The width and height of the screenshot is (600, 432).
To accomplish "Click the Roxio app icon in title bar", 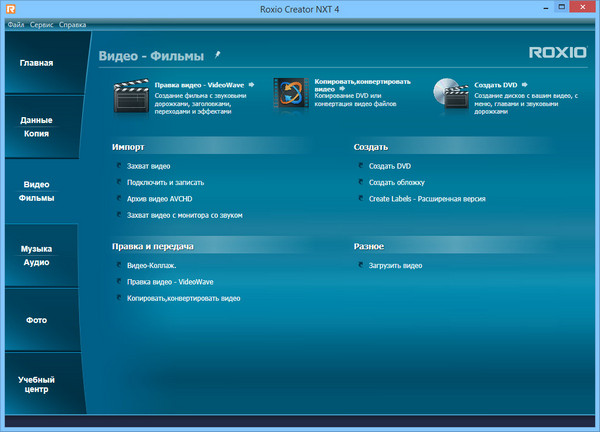I will 10,8.
